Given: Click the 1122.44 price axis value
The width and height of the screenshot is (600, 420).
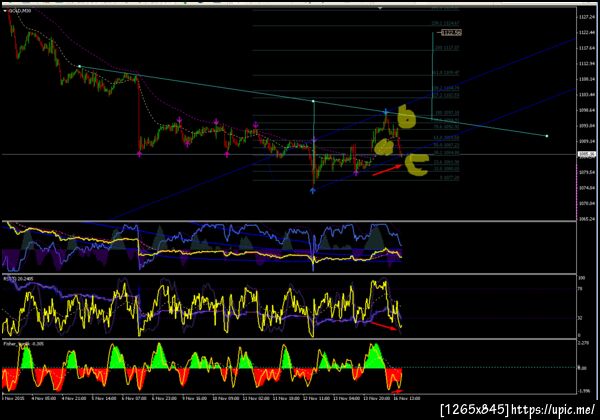Looking at the screenshot, I should pyautogui.click(x=587, y=33).
